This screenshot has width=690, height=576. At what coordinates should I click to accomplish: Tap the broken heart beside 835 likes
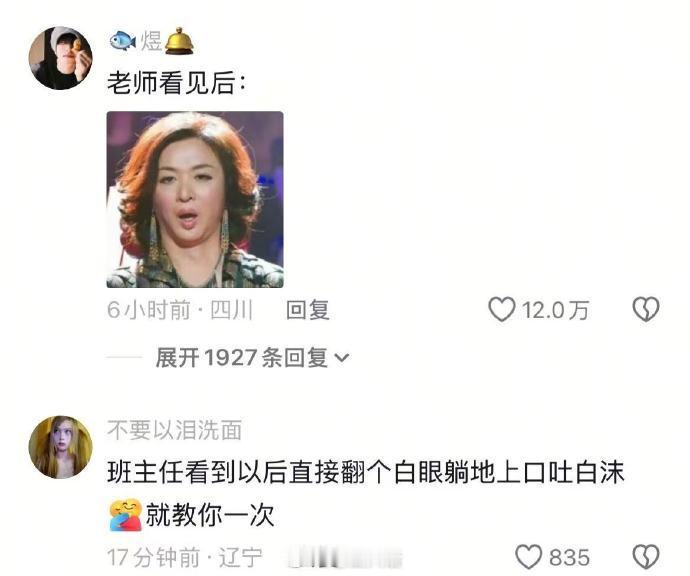(646, 557)
